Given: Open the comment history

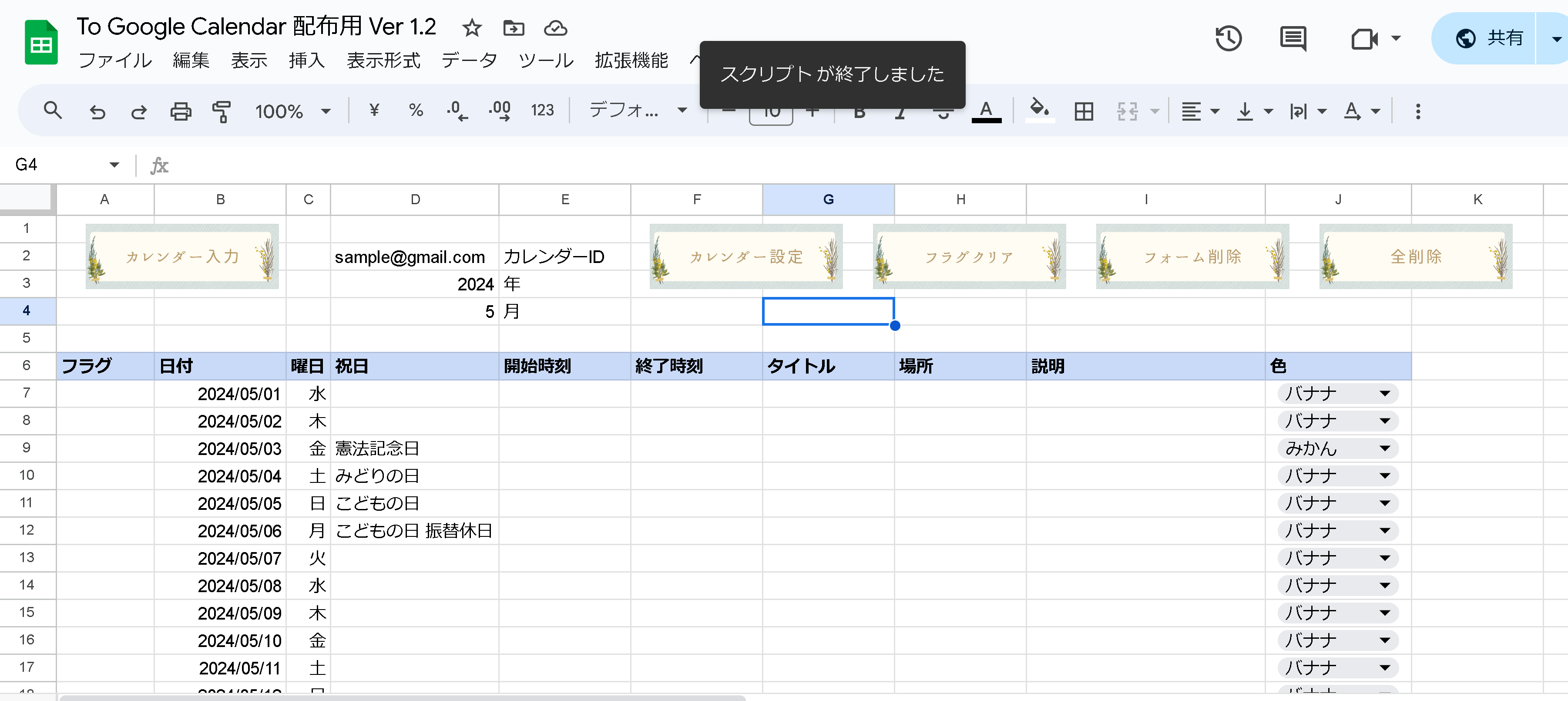Looking at the screenshot, I should (x=1293, y=38).
